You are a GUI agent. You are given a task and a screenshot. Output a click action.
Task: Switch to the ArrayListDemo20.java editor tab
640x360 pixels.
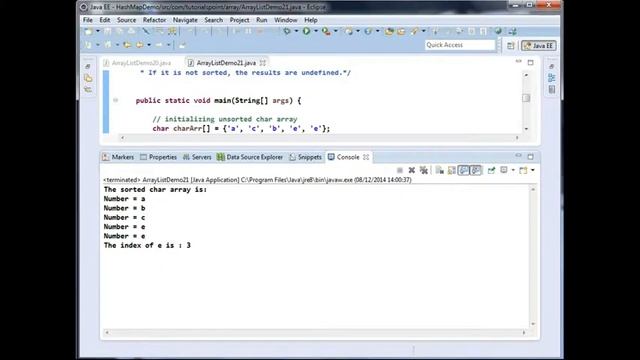tap(138, 63)
